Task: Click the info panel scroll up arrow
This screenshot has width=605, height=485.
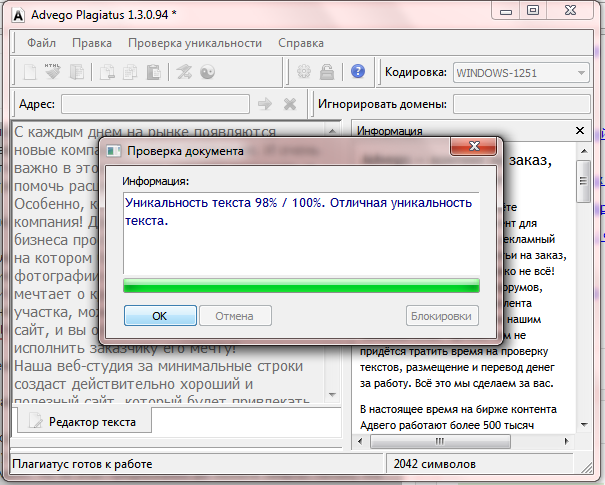Action: click(584, 151)
